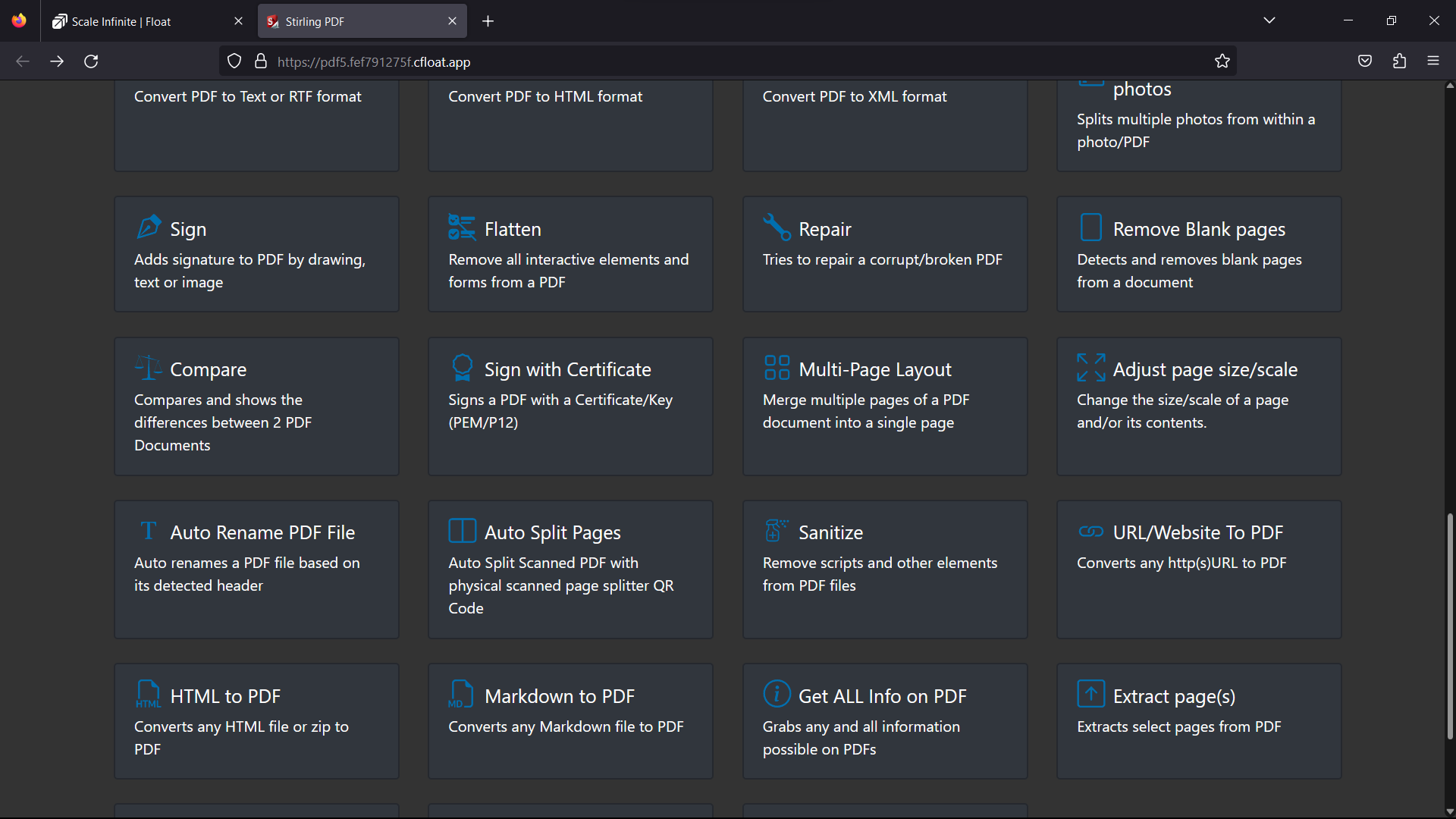This screenshot has width=1456, height=819.
Task: Click the Sign pen icon
Action: click(x=149, y=227)
